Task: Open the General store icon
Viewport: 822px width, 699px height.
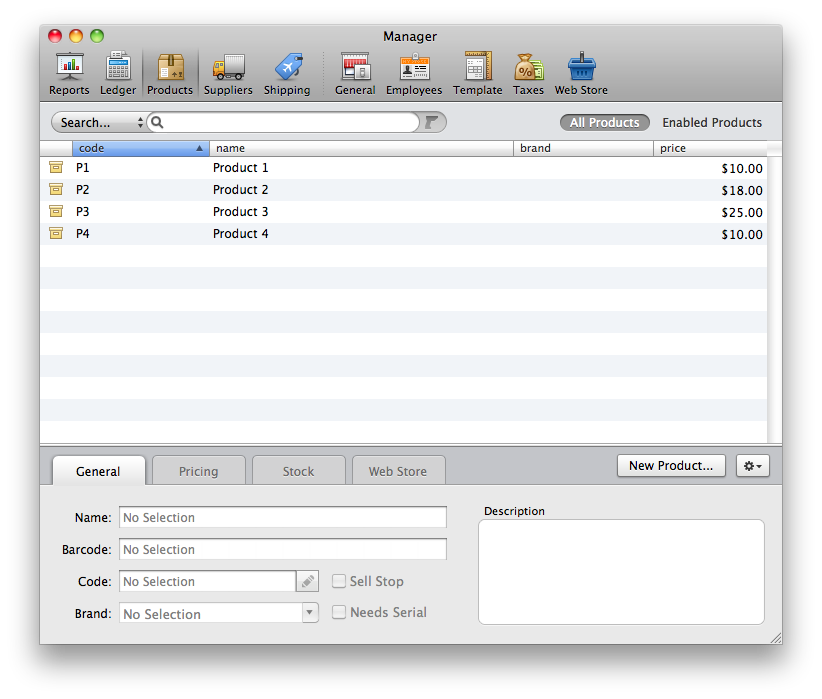Action: [x=355, y=73]
